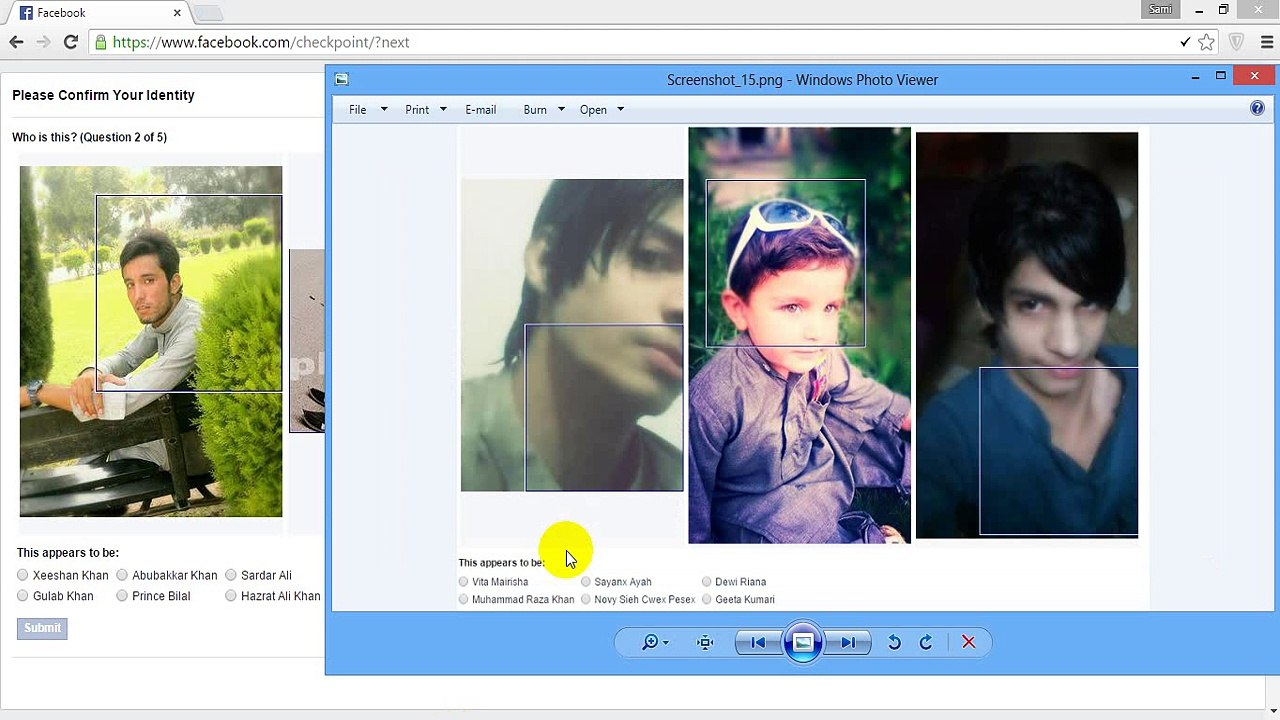
Task: Click 'Who is this? (Question 2 of 5)'
Action: pos(89,137)
